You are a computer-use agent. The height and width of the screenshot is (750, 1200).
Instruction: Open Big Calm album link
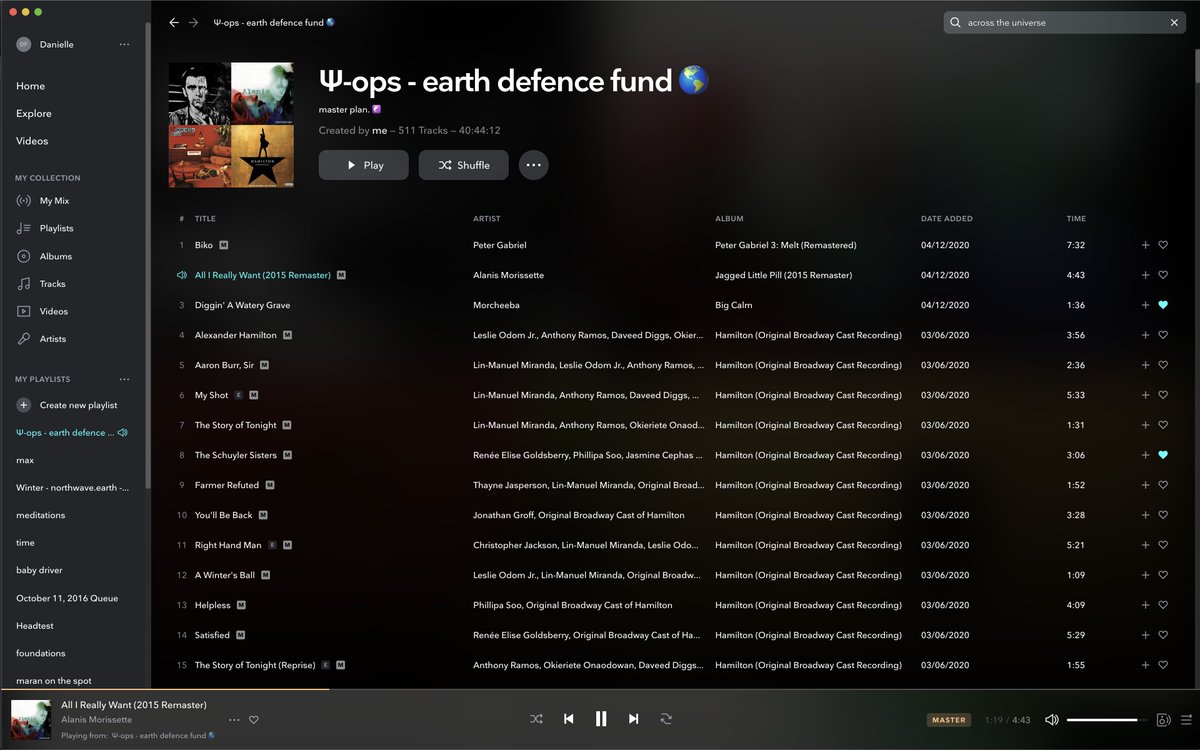pos(734,305)
